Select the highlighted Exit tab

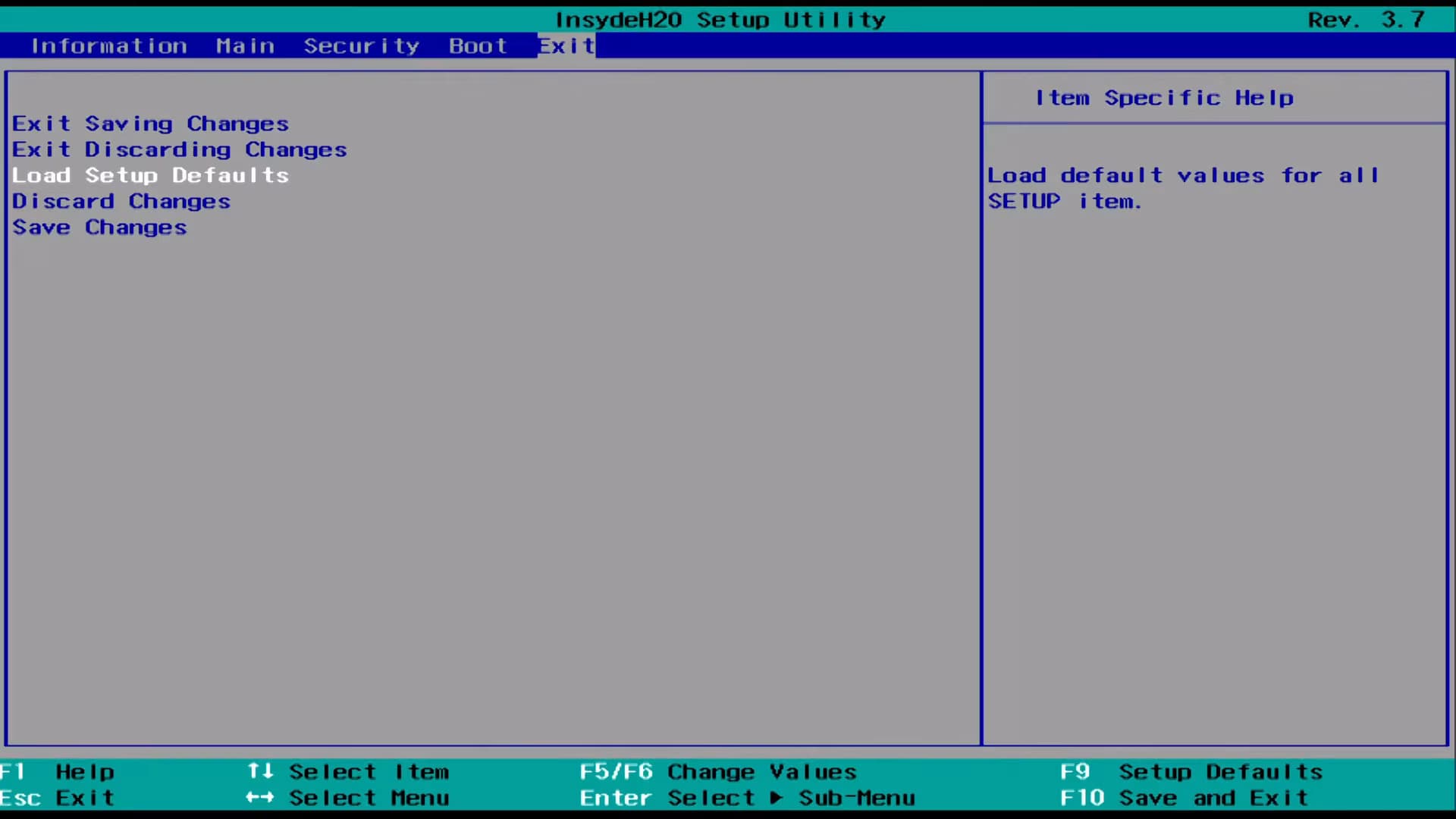coord(566,46)
